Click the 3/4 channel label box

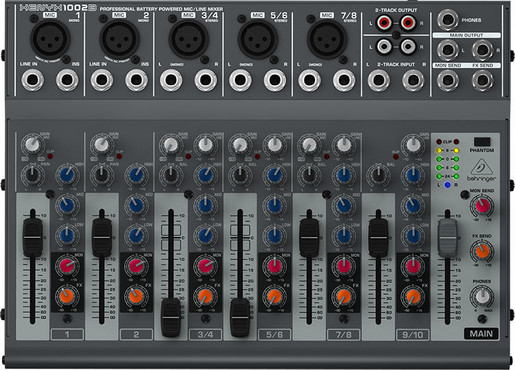coord(205,334)
